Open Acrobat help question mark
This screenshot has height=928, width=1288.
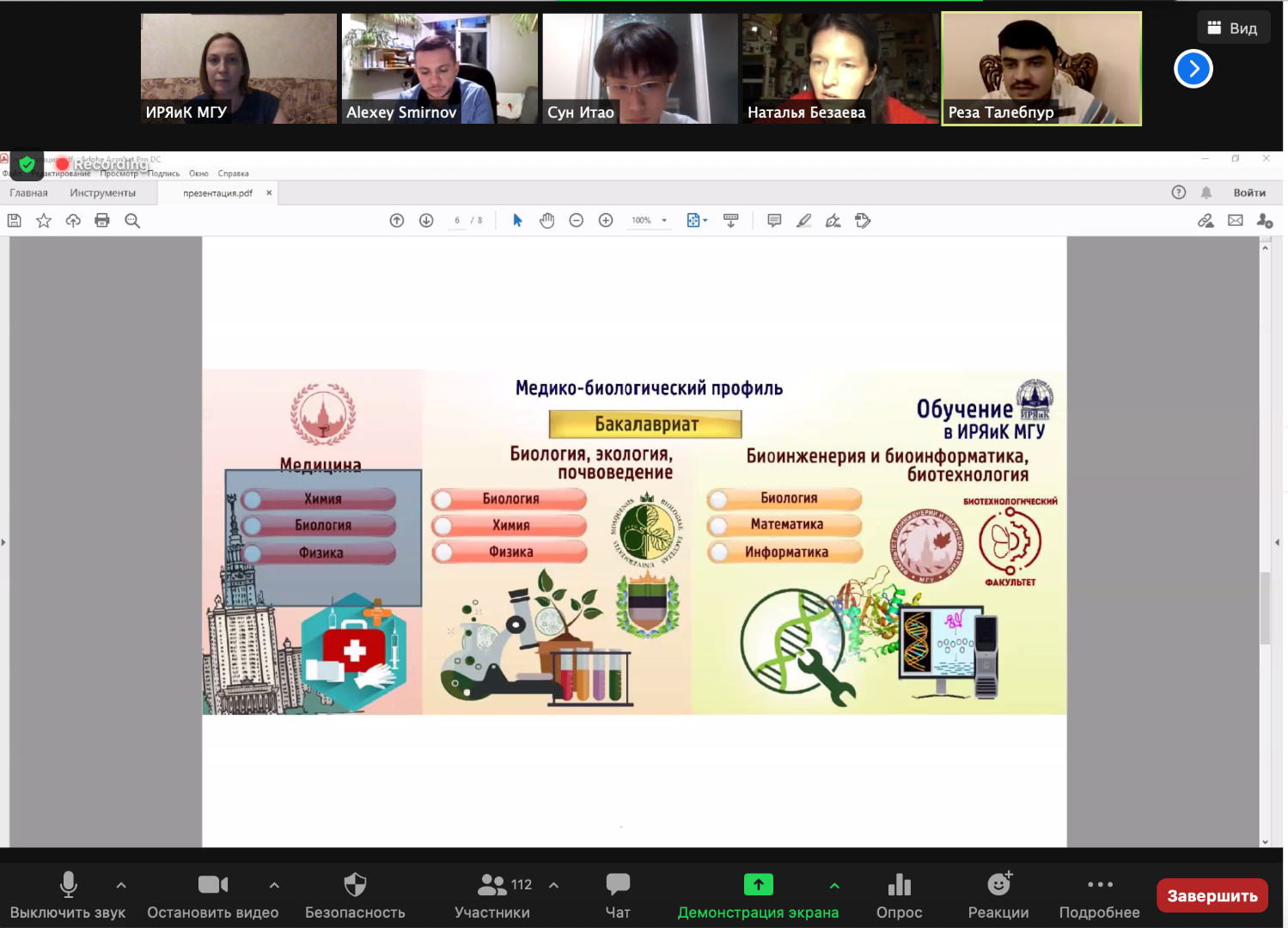1179,192
